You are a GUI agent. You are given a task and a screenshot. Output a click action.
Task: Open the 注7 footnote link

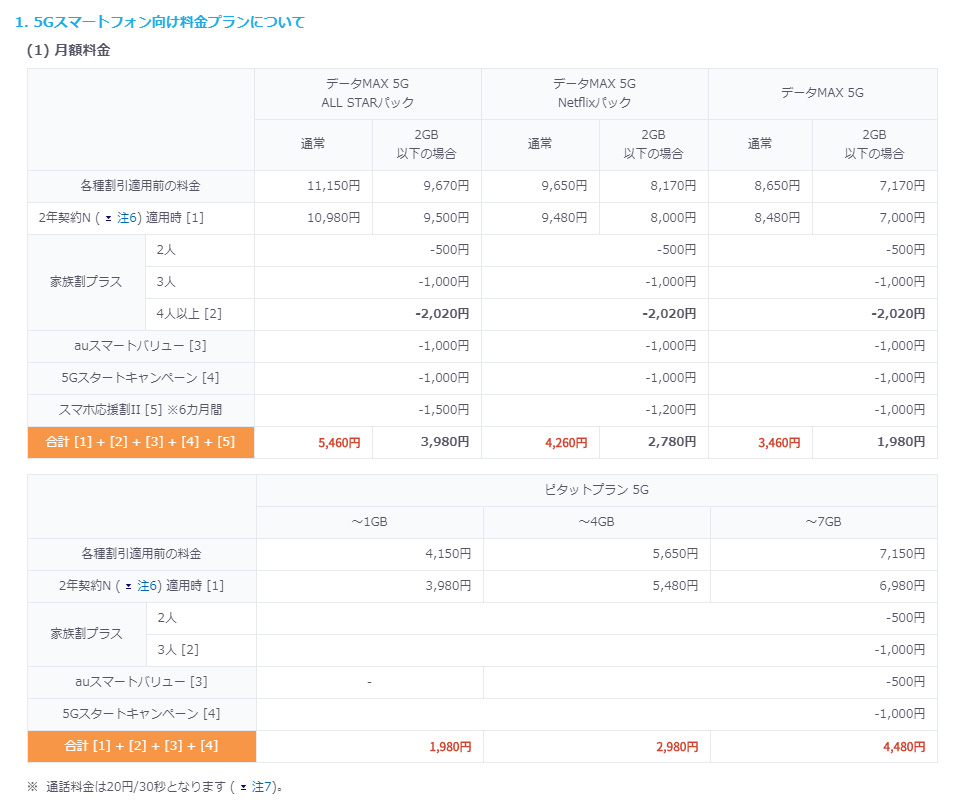pyautogui.click(x=262, y=787)
